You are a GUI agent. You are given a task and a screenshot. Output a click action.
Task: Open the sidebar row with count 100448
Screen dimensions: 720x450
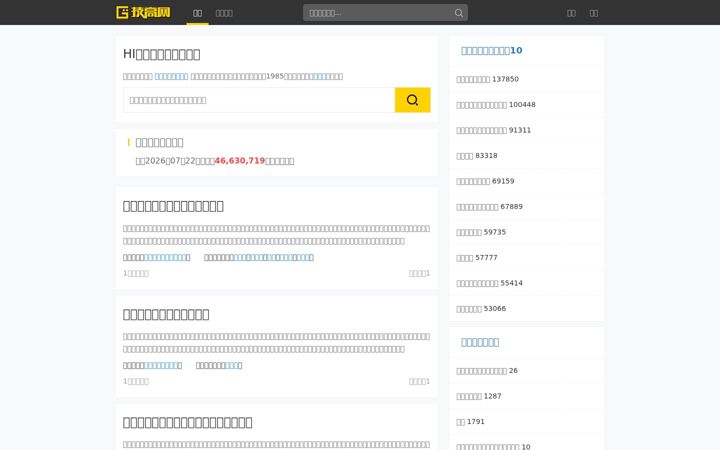coord(526,105)
